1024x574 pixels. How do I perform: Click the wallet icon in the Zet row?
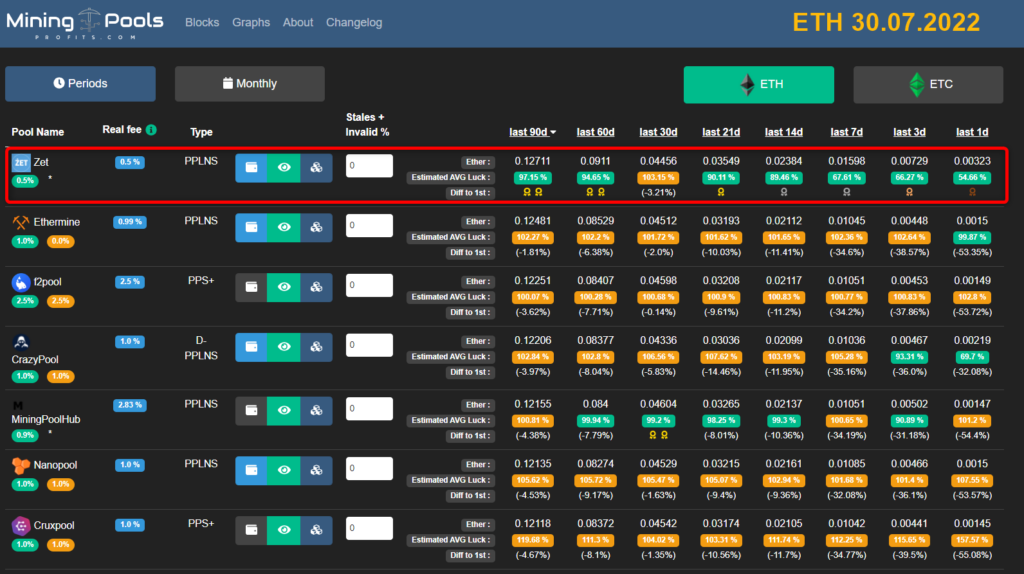252,168
